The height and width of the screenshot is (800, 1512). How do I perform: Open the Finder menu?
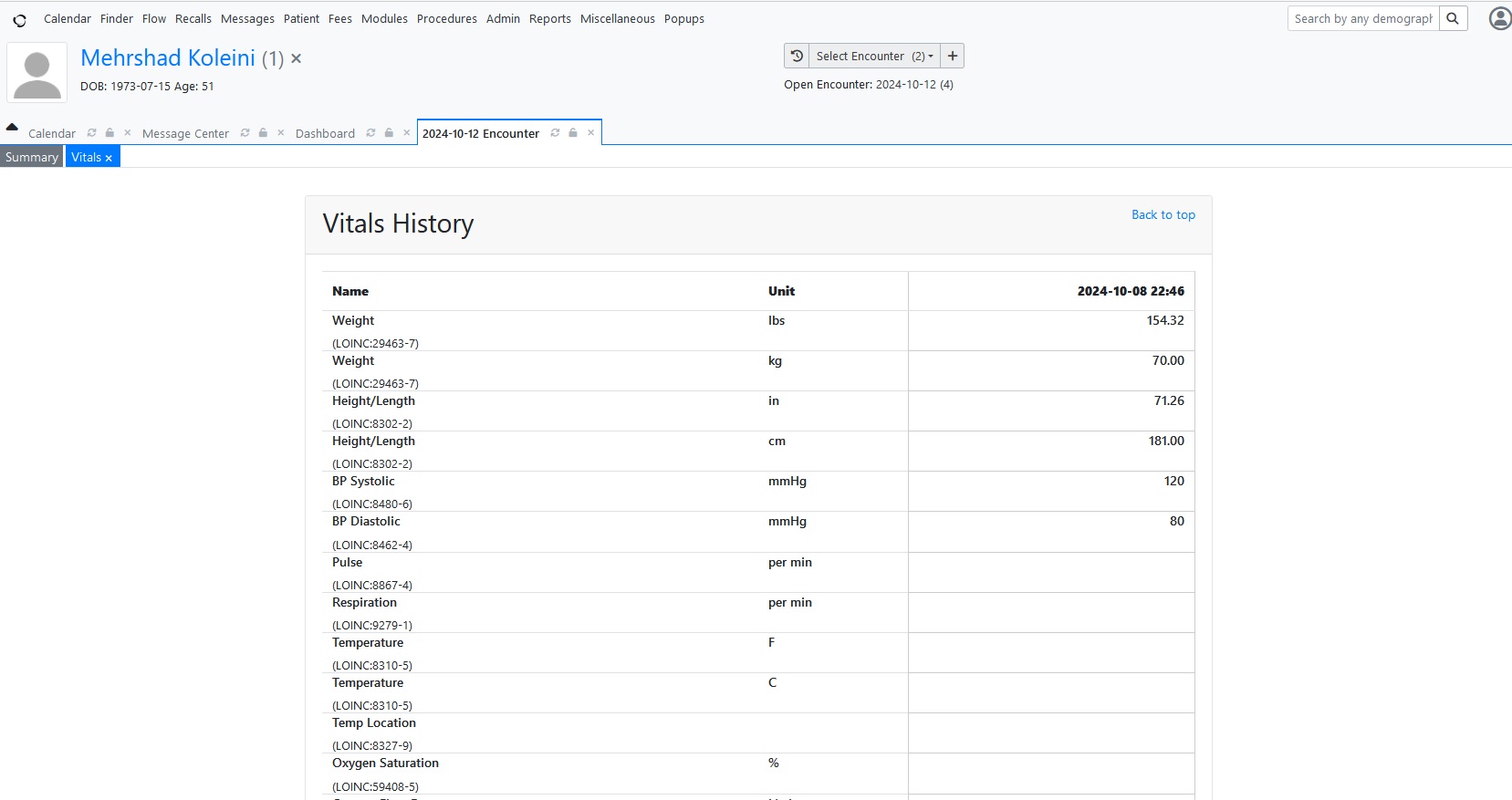pos(117,18)
